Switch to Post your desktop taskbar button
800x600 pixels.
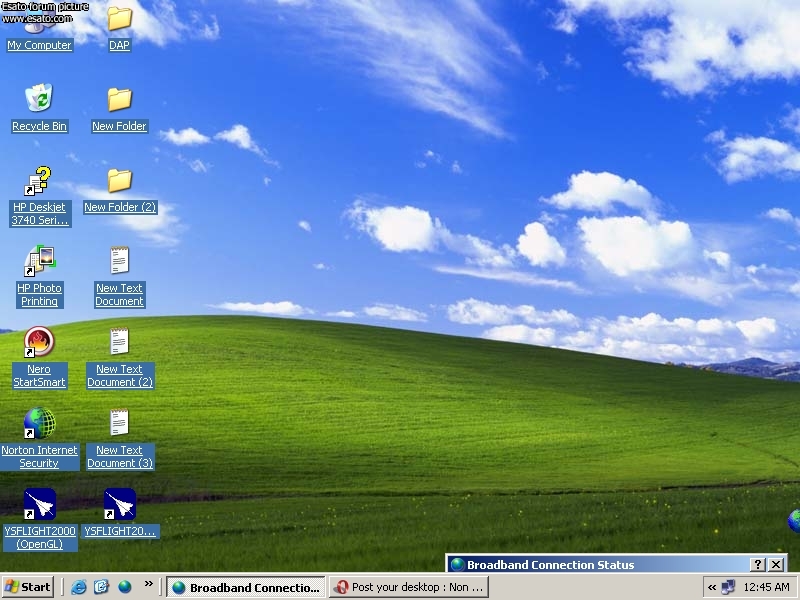pos(409,587)
